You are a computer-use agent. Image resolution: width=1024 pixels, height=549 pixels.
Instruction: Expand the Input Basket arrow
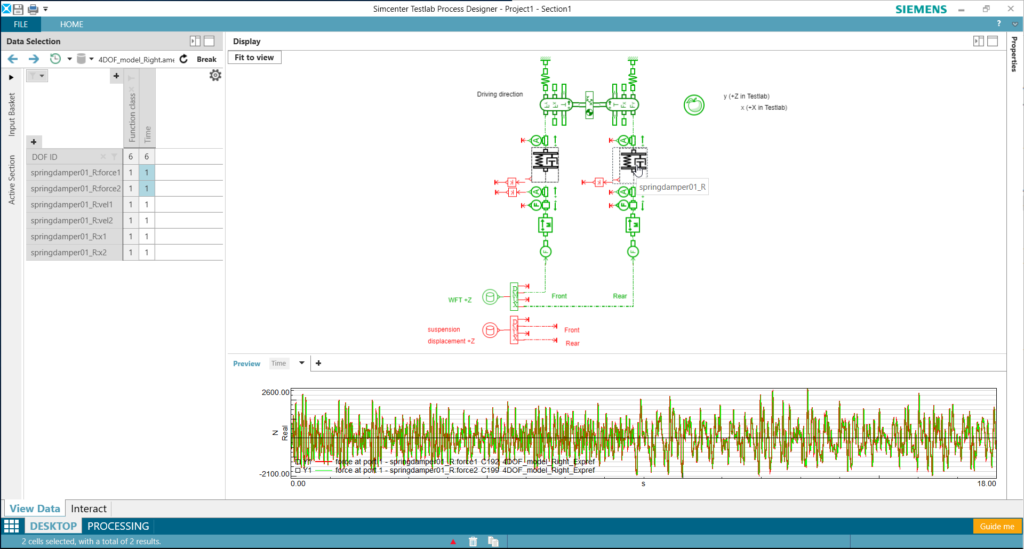11,77
